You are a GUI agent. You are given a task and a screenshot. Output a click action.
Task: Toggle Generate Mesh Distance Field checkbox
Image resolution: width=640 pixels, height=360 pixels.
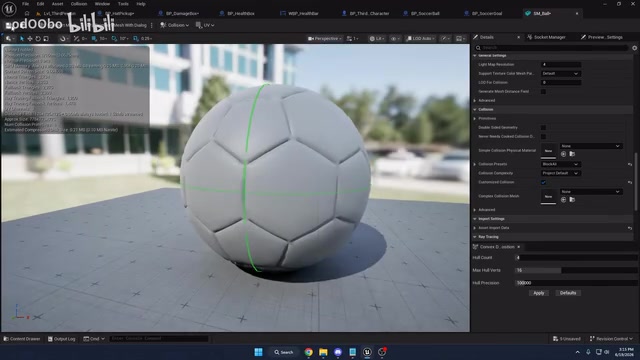543,91
